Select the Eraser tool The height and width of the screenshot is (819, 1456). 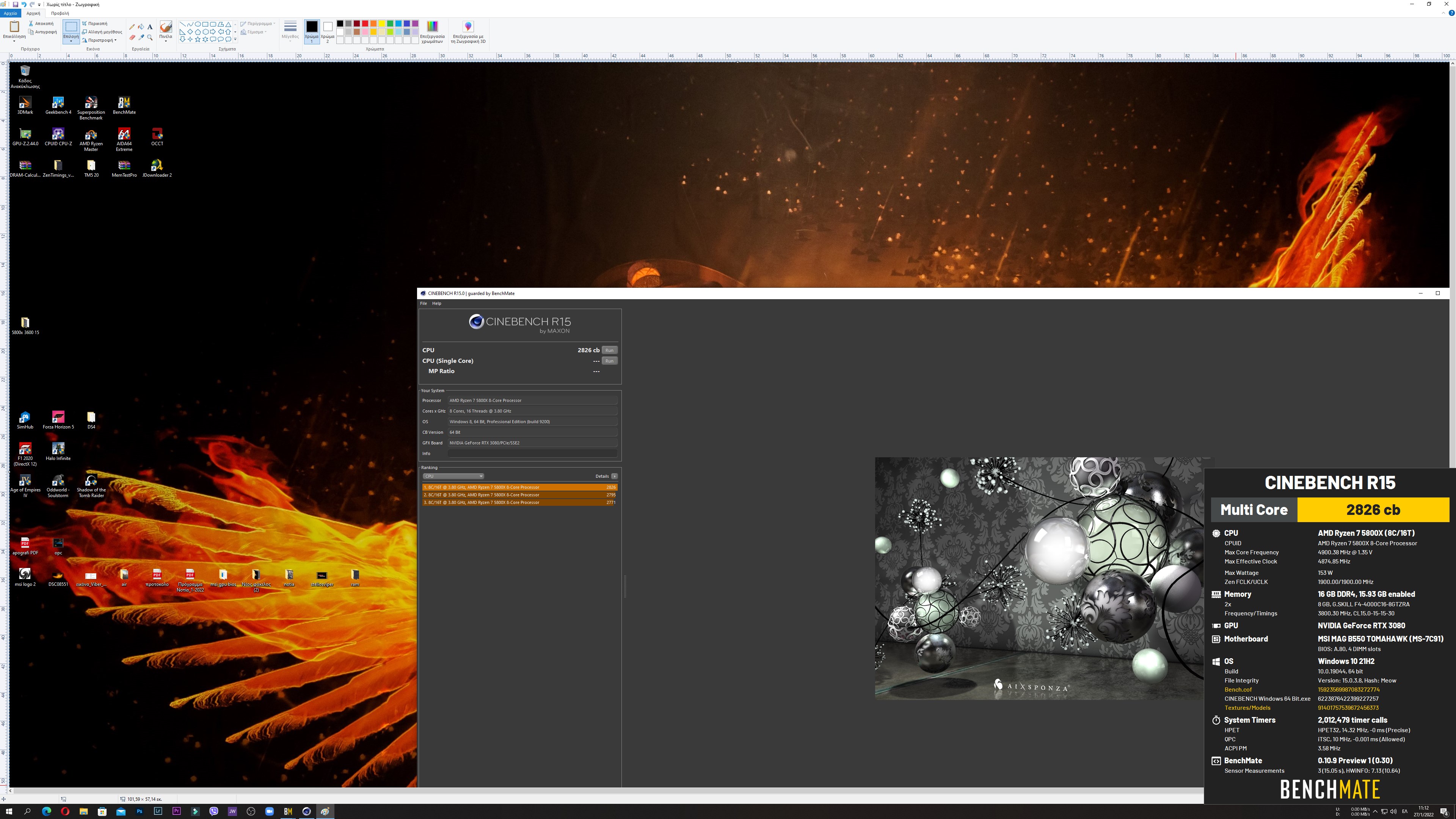point(132,37)
